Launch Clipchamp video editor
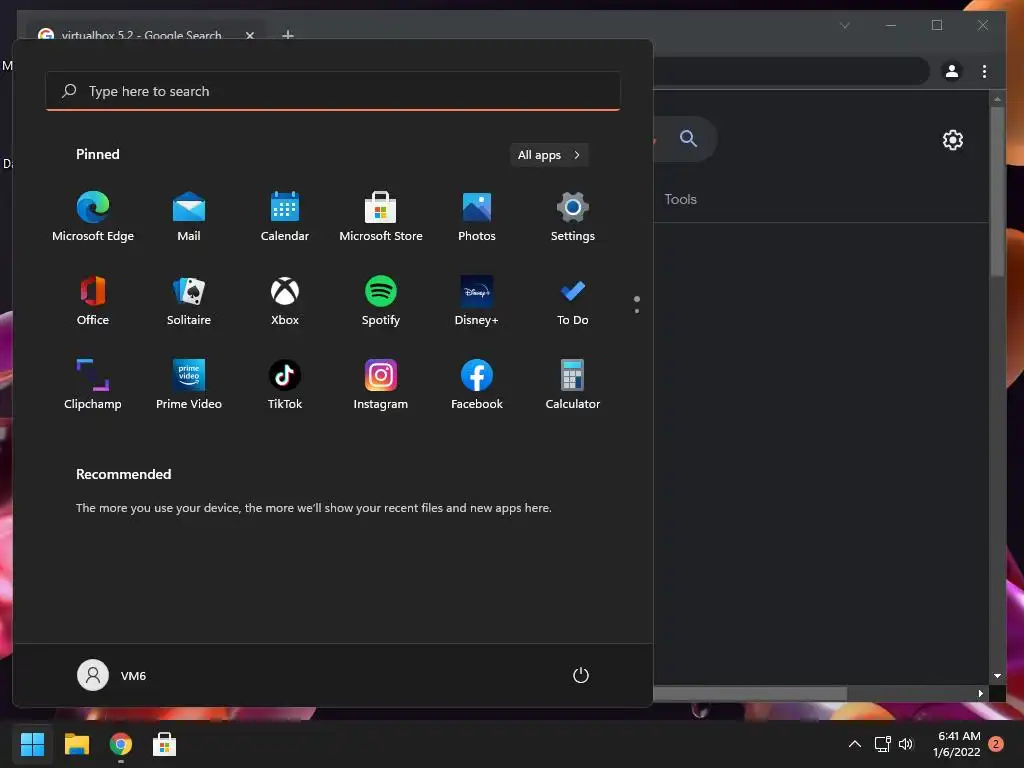The width and height of the screenshot is (1024, 768). 93,385
